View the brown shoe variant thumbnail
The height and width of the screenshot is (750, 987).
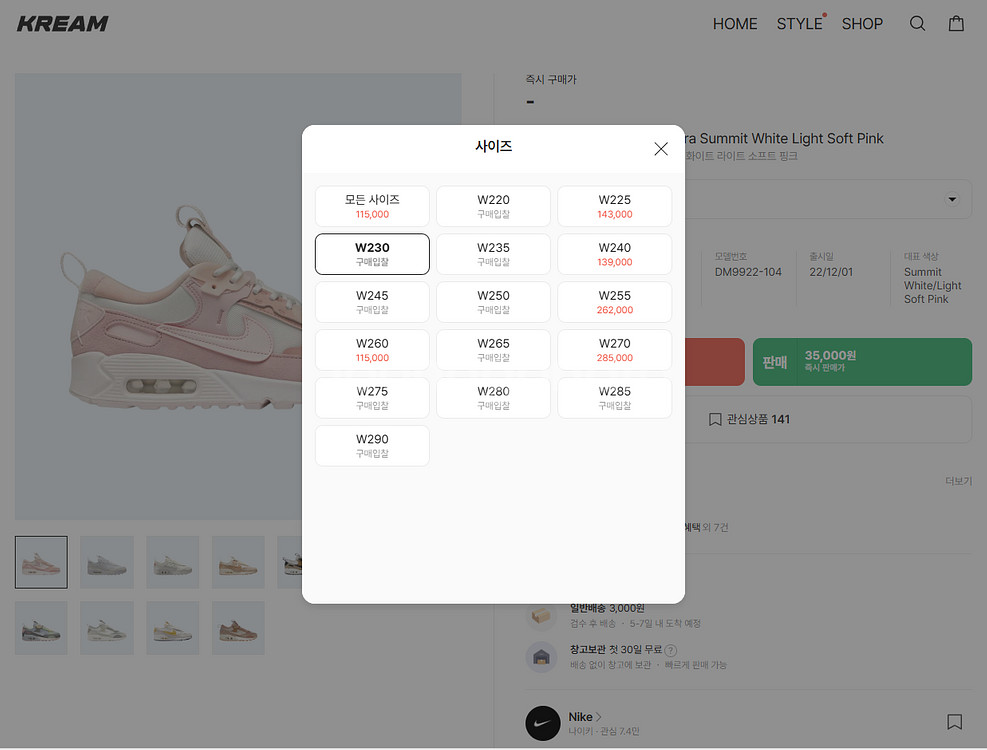coord(238,628)
